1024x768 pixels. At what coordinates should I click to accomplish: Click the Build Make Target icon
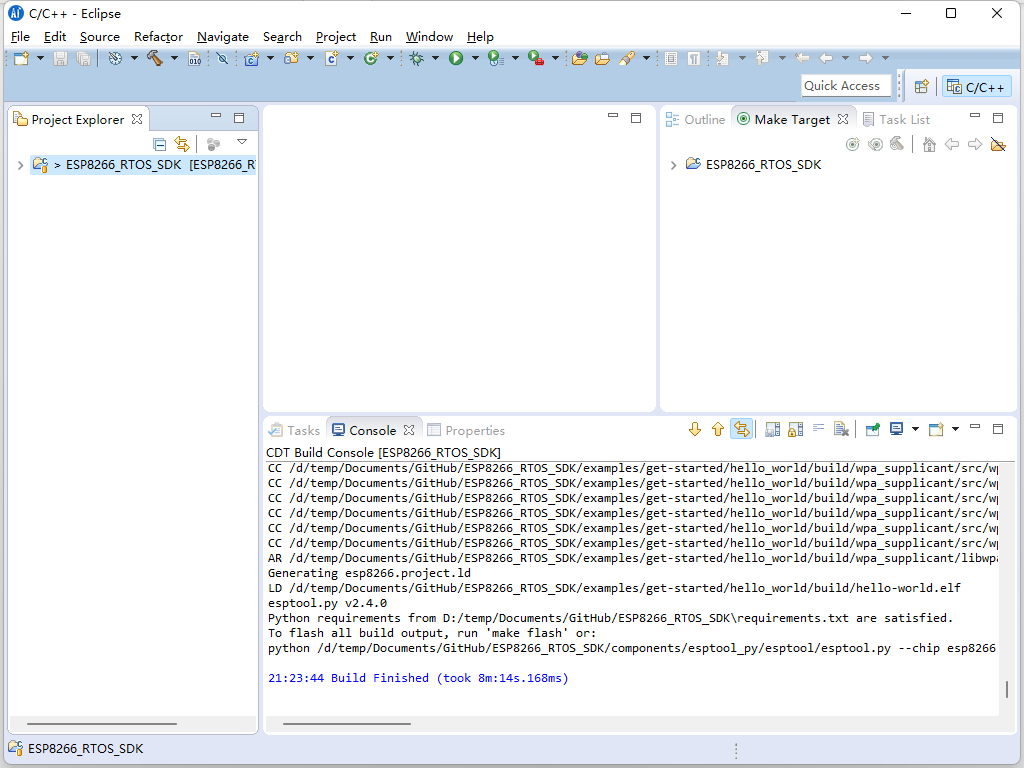click(x=897, y=144)
